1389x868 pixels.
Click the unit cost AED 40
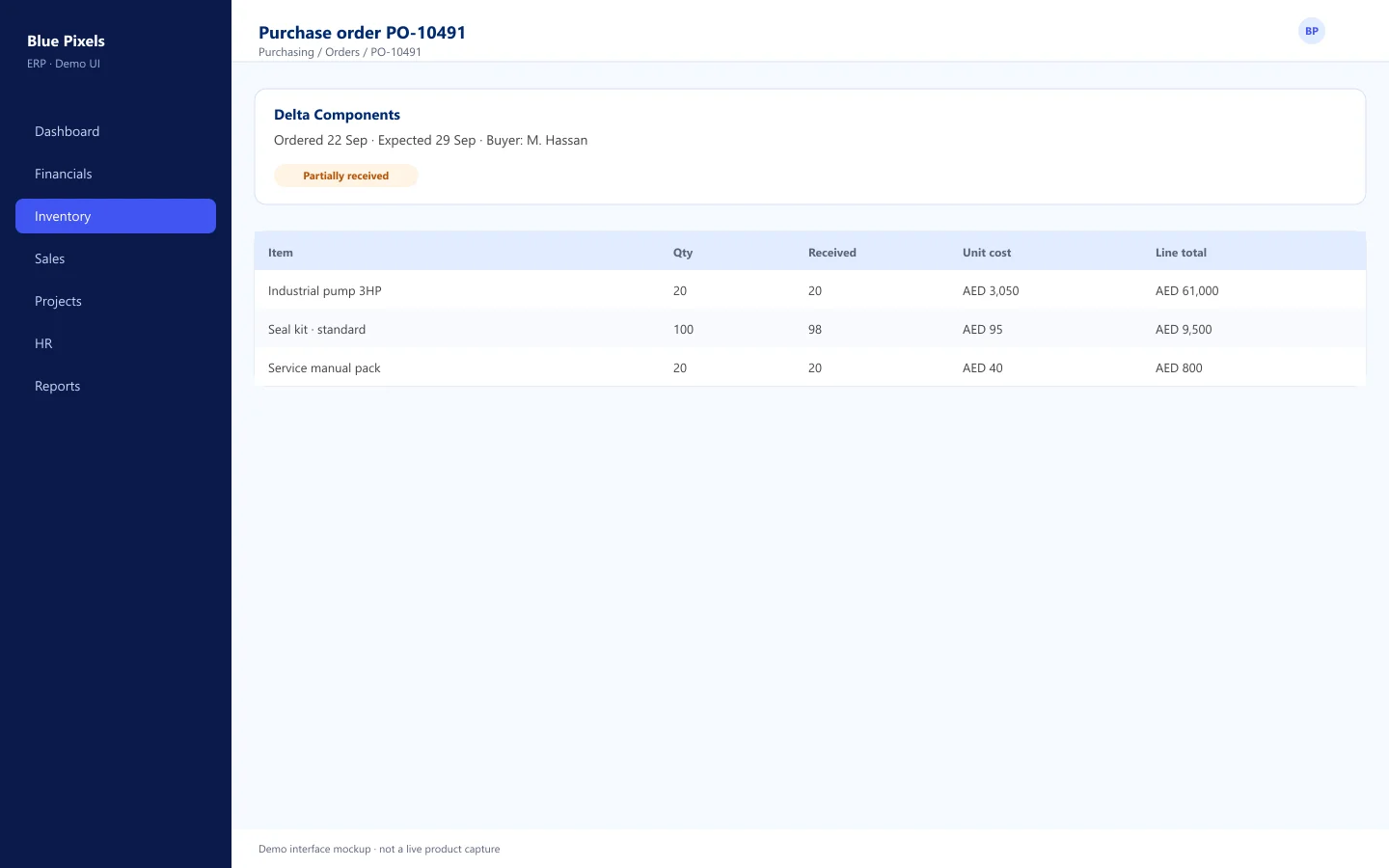click(982, 367)
